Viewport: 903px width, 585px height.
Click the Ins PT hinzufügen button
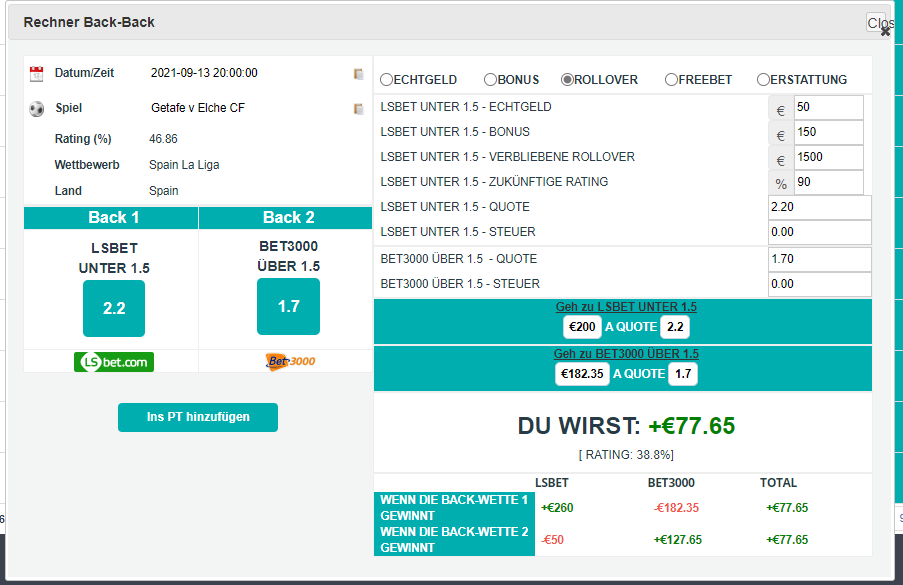pyautogui.click(x=198, y=417)
